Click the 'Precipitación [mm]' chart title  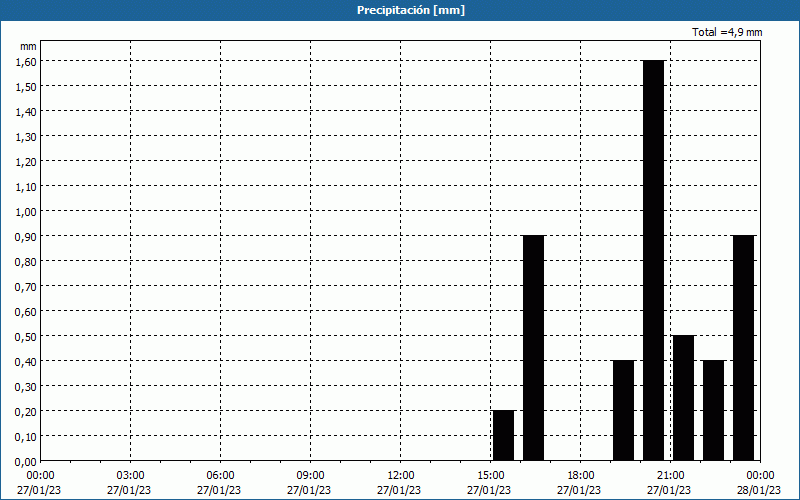tap(411, 10)
